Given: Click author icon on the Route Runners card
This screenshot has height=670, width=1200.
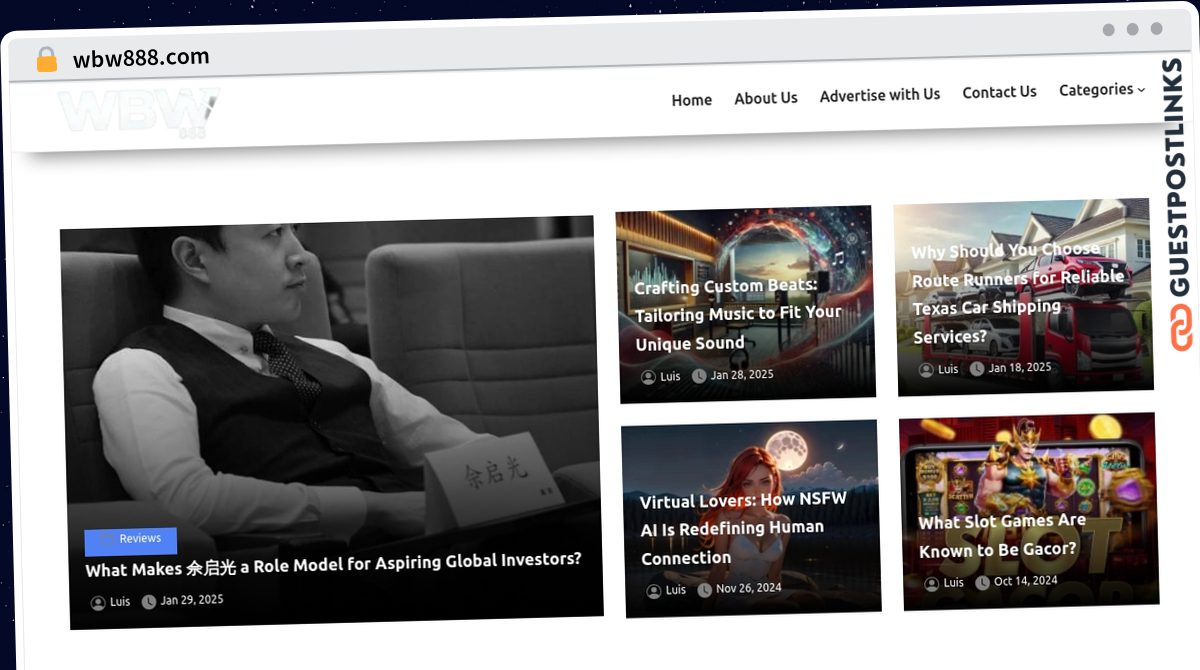Looking at the screenshot, I should (x=927, y=370).
